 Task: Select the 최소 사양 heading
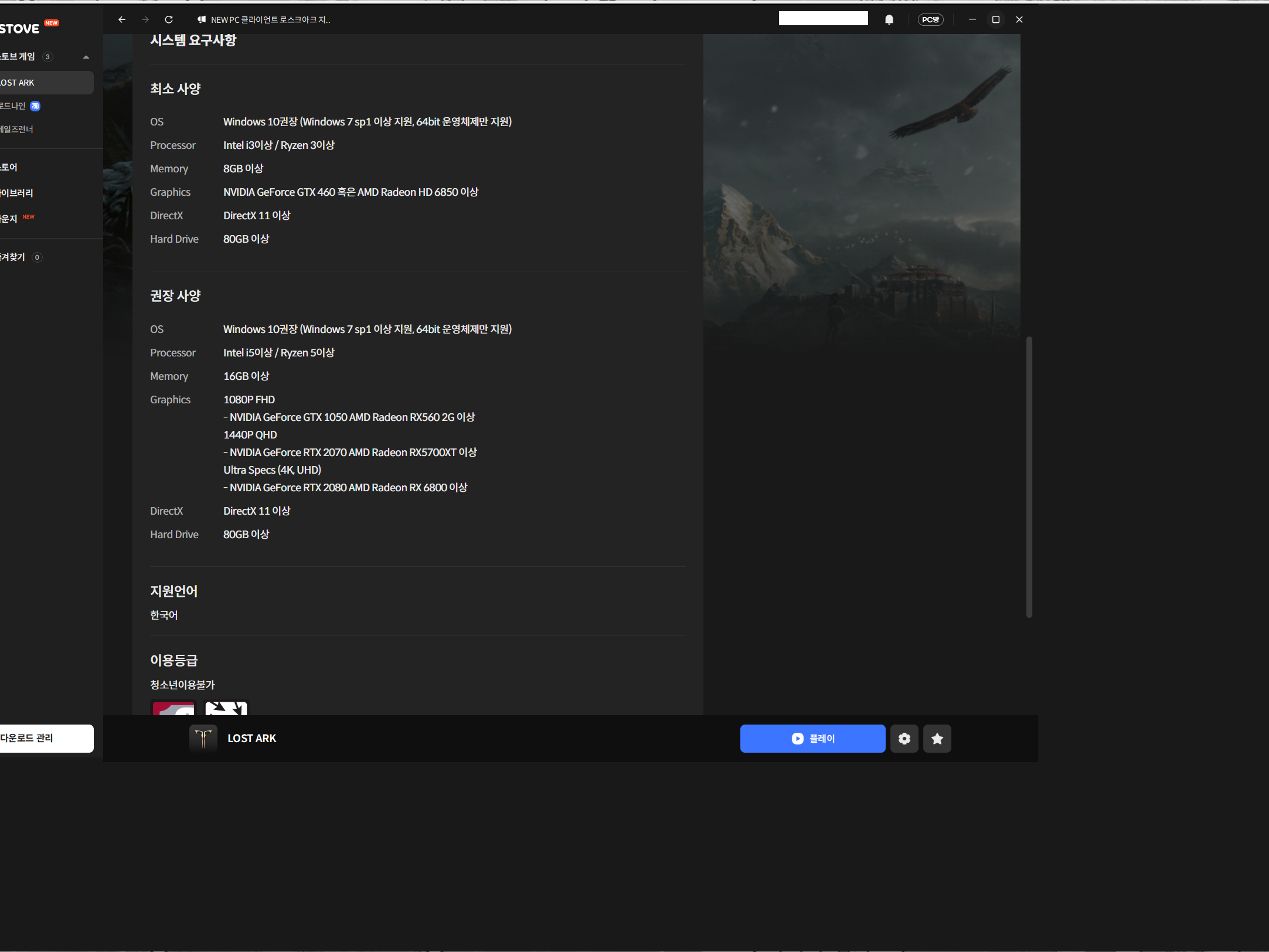(175, 89)
